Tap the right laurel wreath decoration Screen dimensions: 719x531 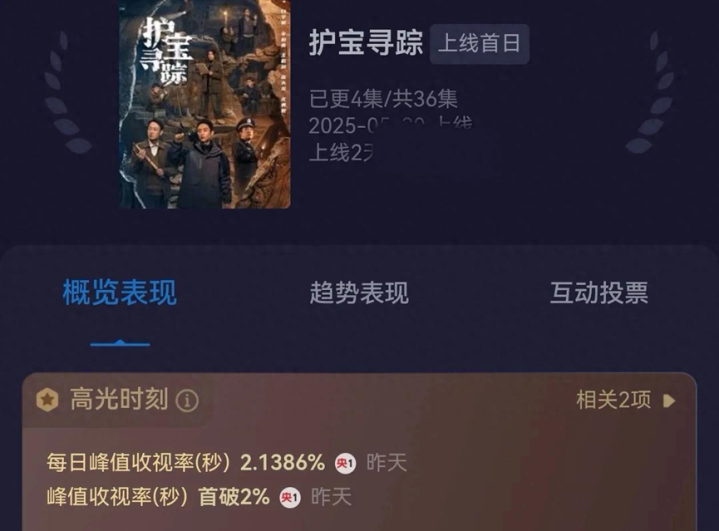(x=650, y=92)
